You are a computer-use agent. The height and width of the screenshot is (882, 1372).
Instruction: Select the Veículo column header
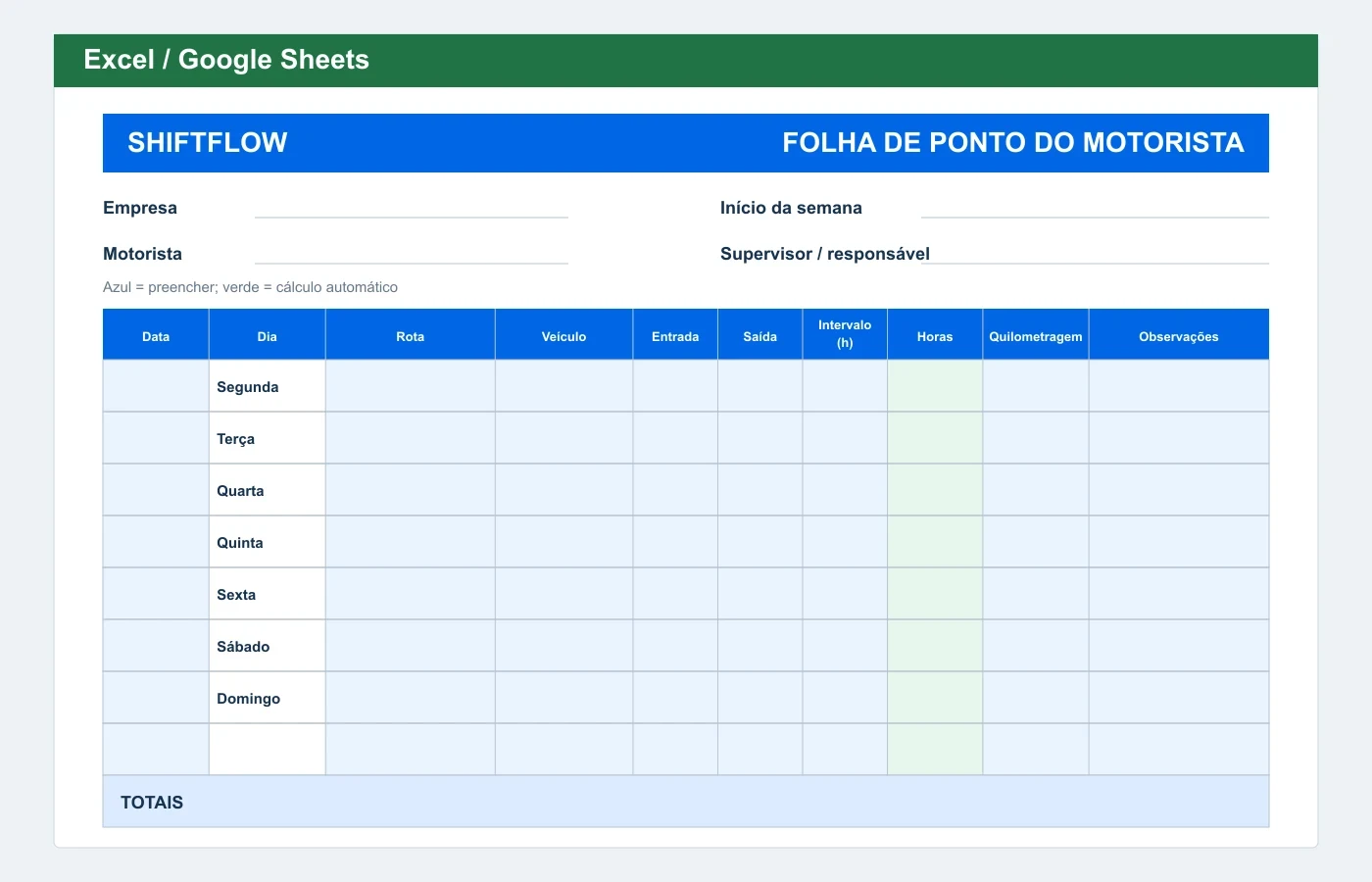coord(563,335)
